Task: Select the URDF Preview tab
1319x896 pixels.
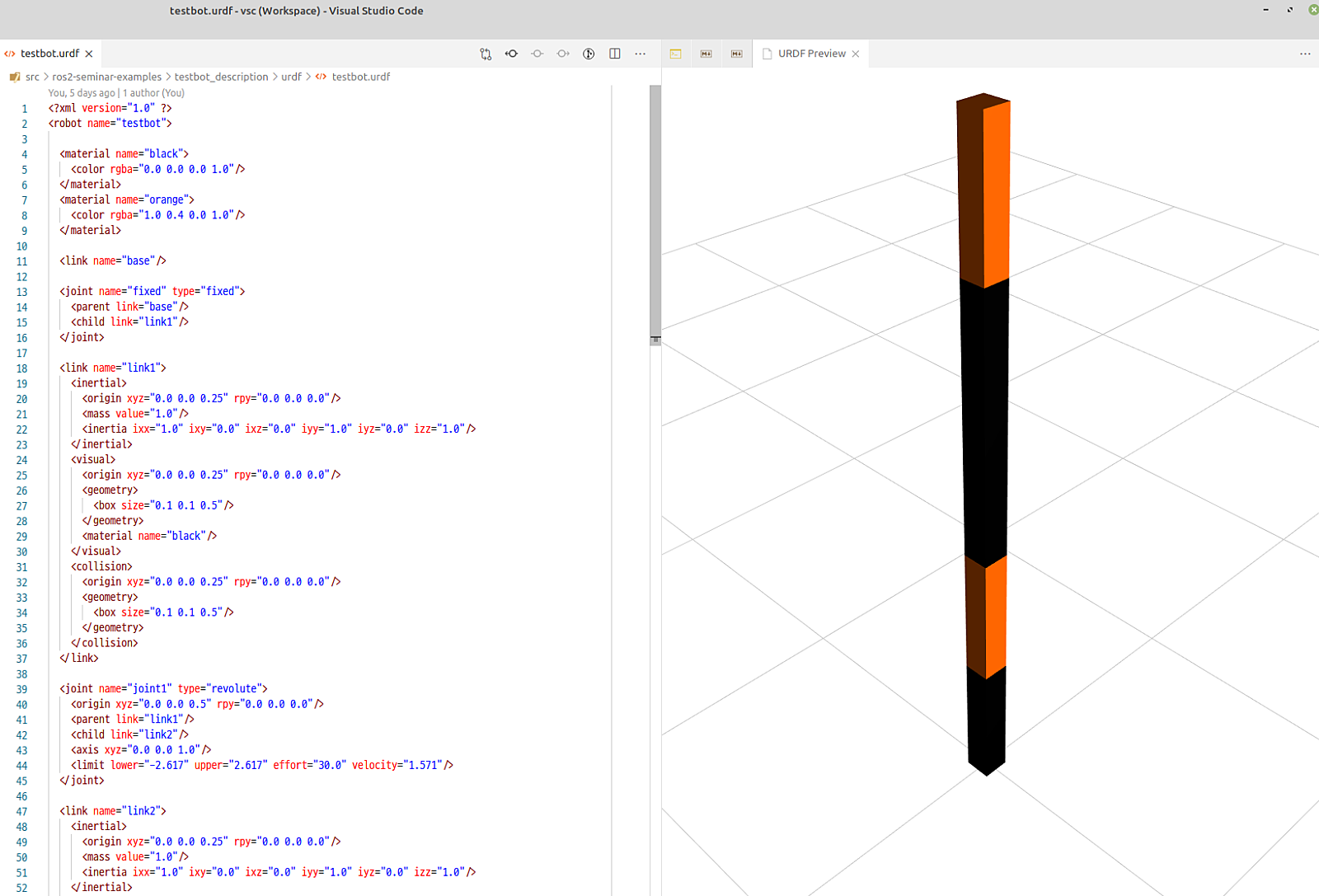Action: [811, 54]
